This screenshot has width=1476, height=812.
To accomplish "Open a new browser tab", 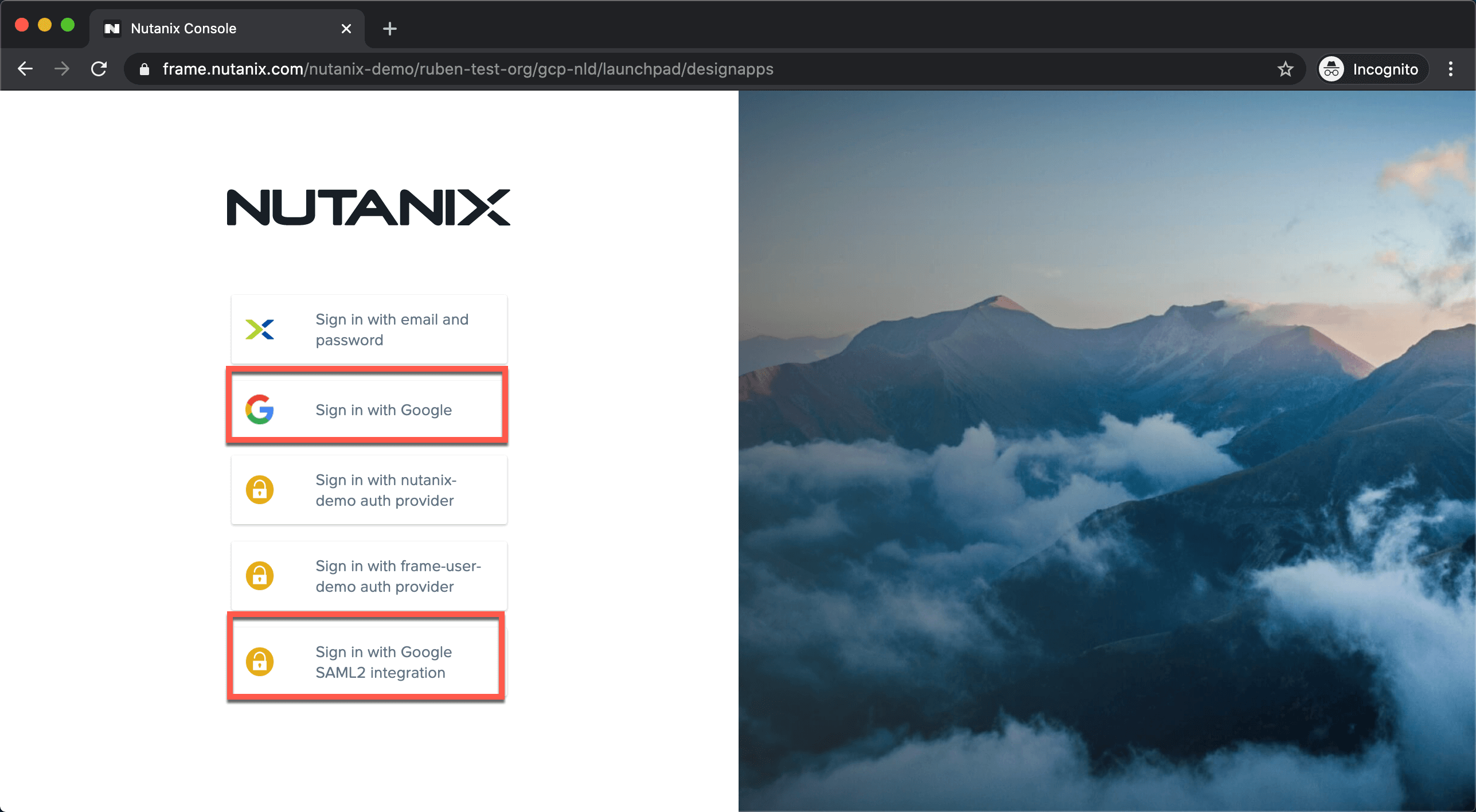I will tap(390, 29).
